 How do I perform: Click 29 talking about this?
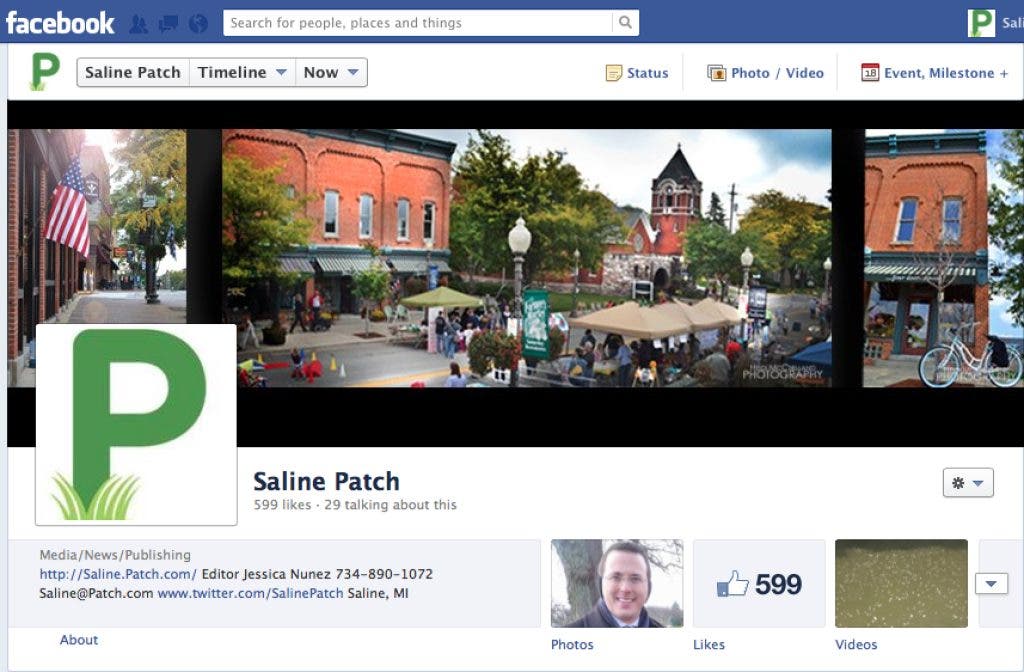coord(391,505)
